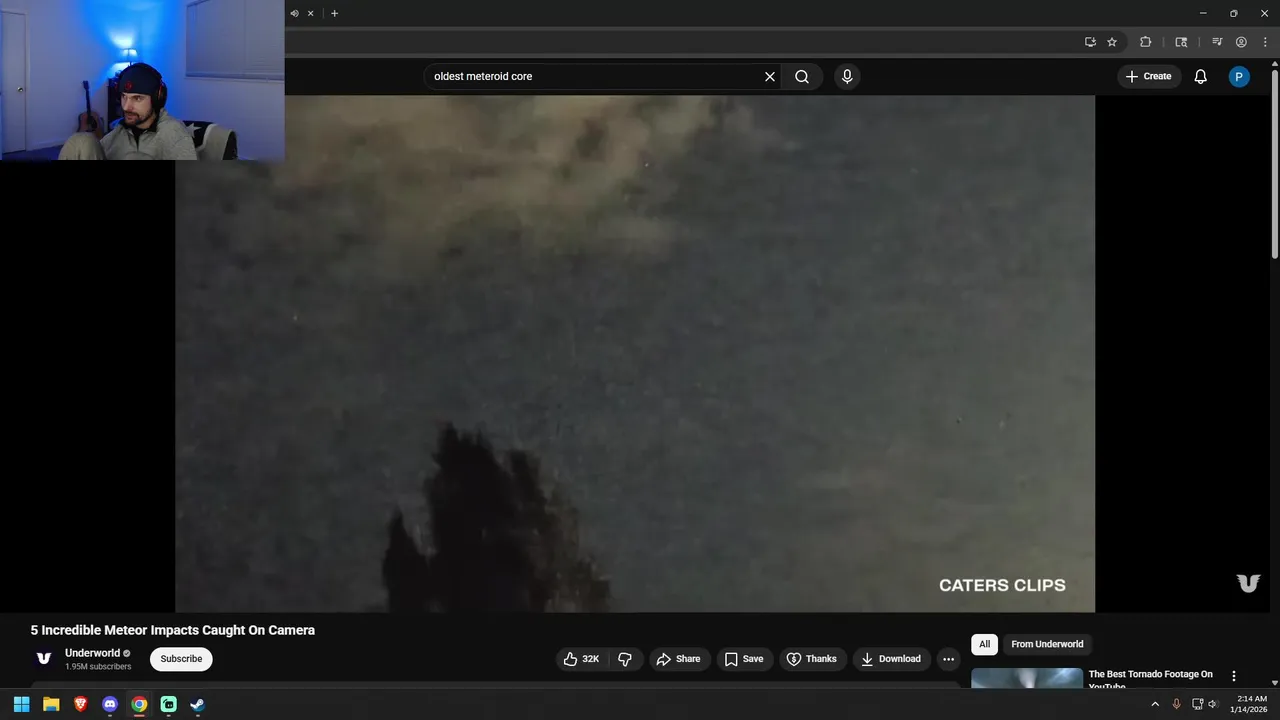Click the tray microphone indicator
The width and height of the screenshot is (1280, 720).
[1176, 704]
